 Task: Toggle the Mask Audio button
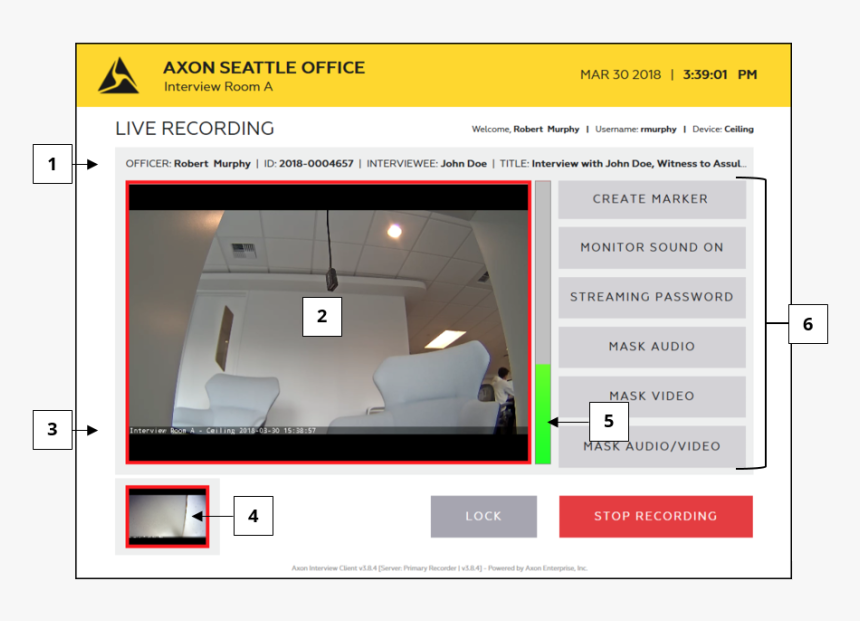tap(652, 347)
